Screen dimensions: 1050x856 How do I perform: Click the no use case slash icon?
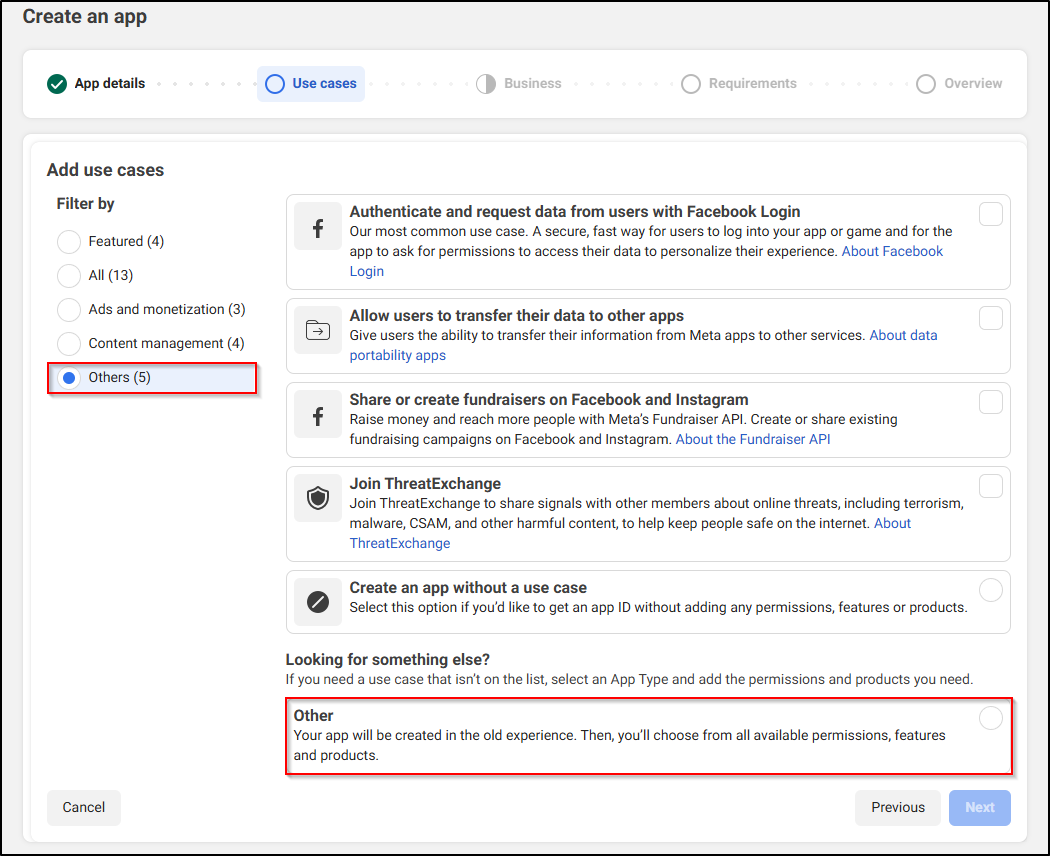[318, 602]
